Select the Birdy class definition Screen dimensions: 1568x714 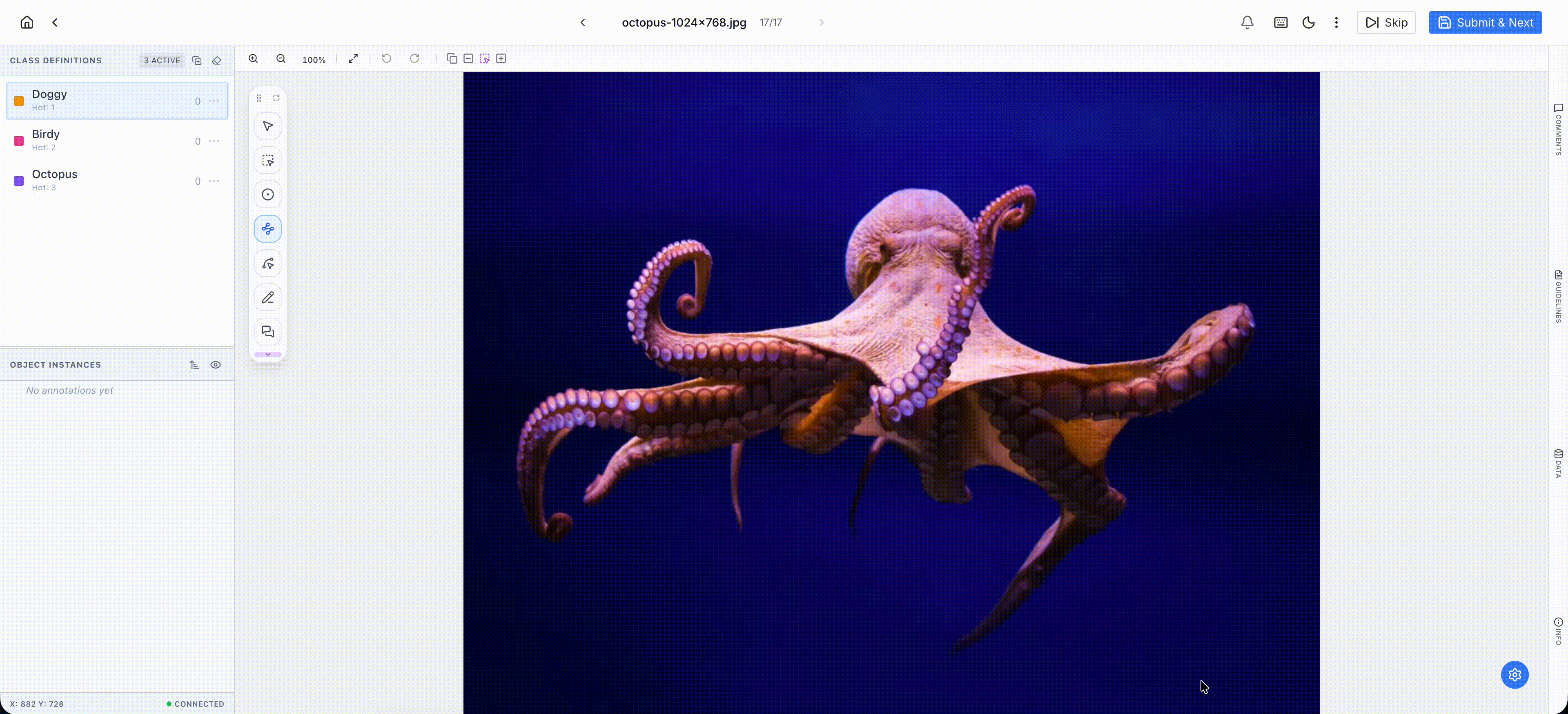click(91, 140)
